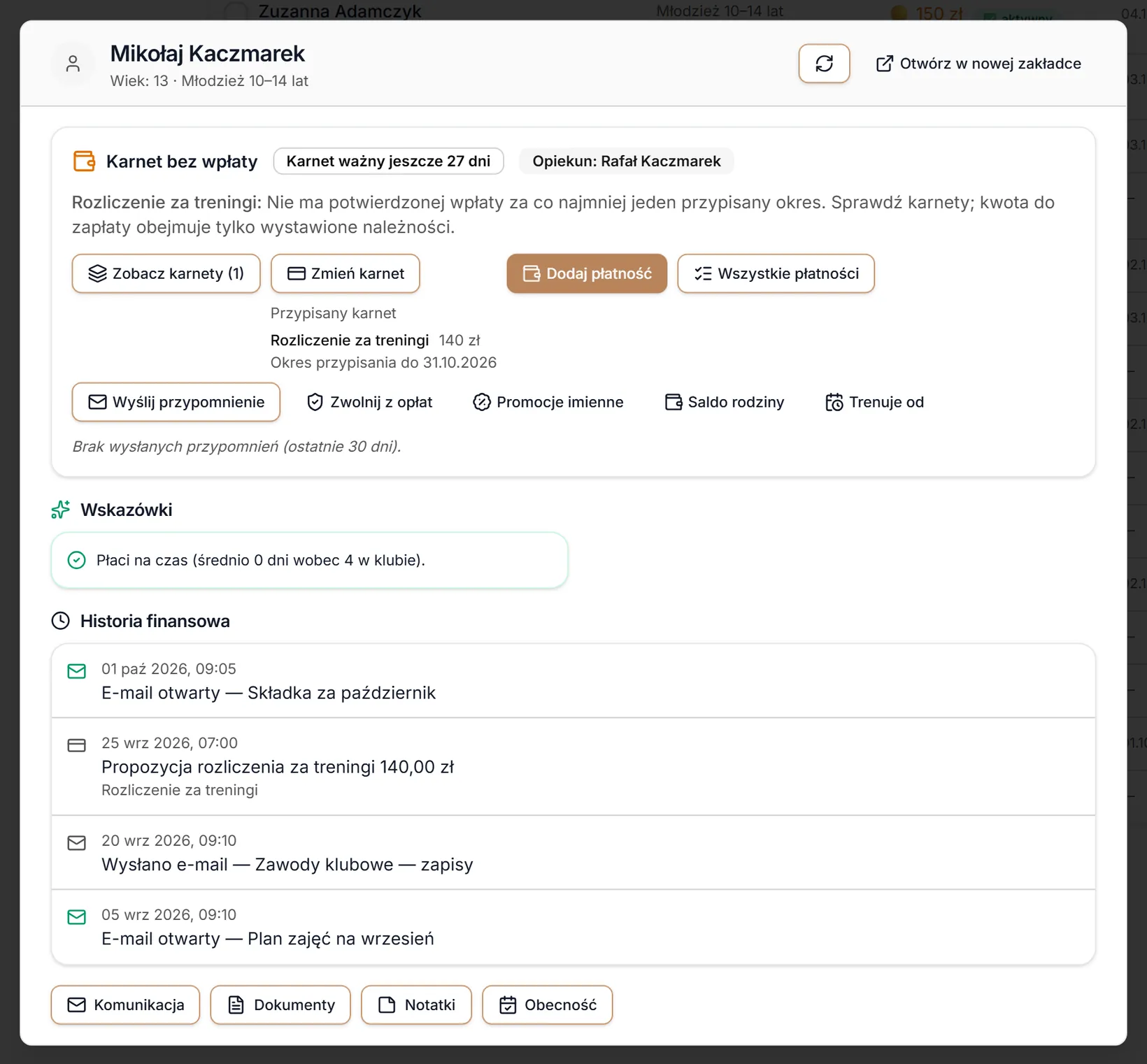Image resolution: width=1147 pixels, height=1064 pixels.
Task: Open the Dokumenty section
Action: coord(280,1005)
